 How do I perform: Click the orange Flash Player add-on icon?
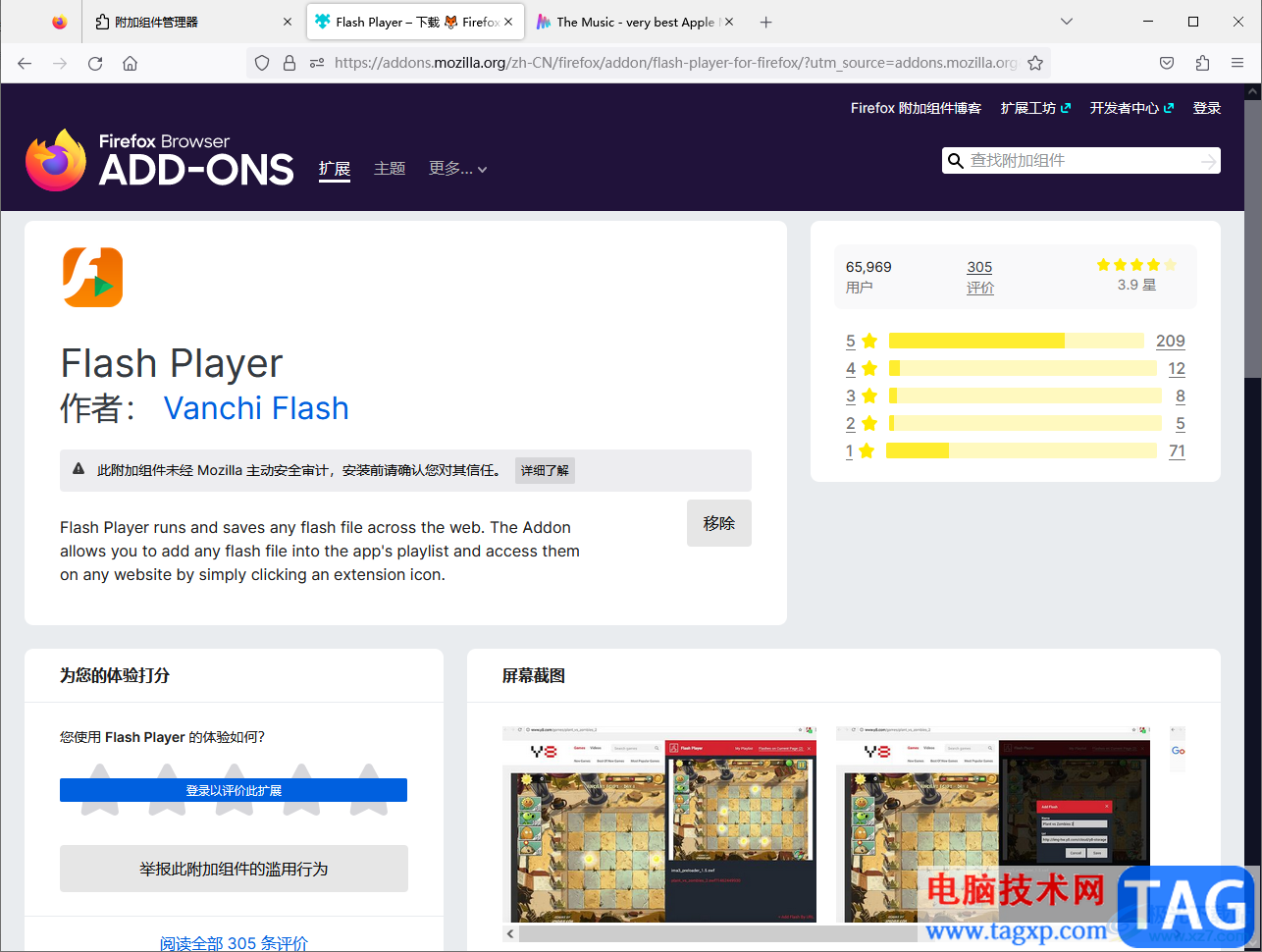(x=92, y=277)
